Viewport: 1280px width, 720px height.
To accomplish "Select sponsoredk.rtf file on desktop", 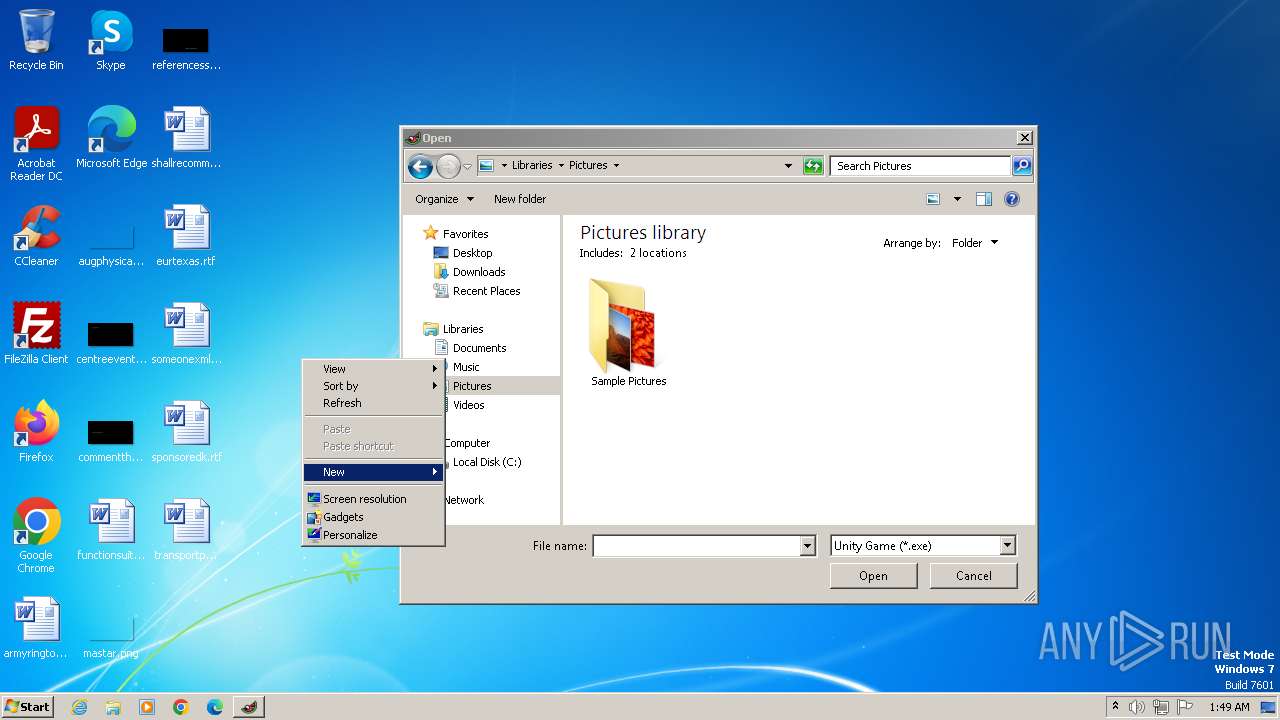I will click(186, 432).
